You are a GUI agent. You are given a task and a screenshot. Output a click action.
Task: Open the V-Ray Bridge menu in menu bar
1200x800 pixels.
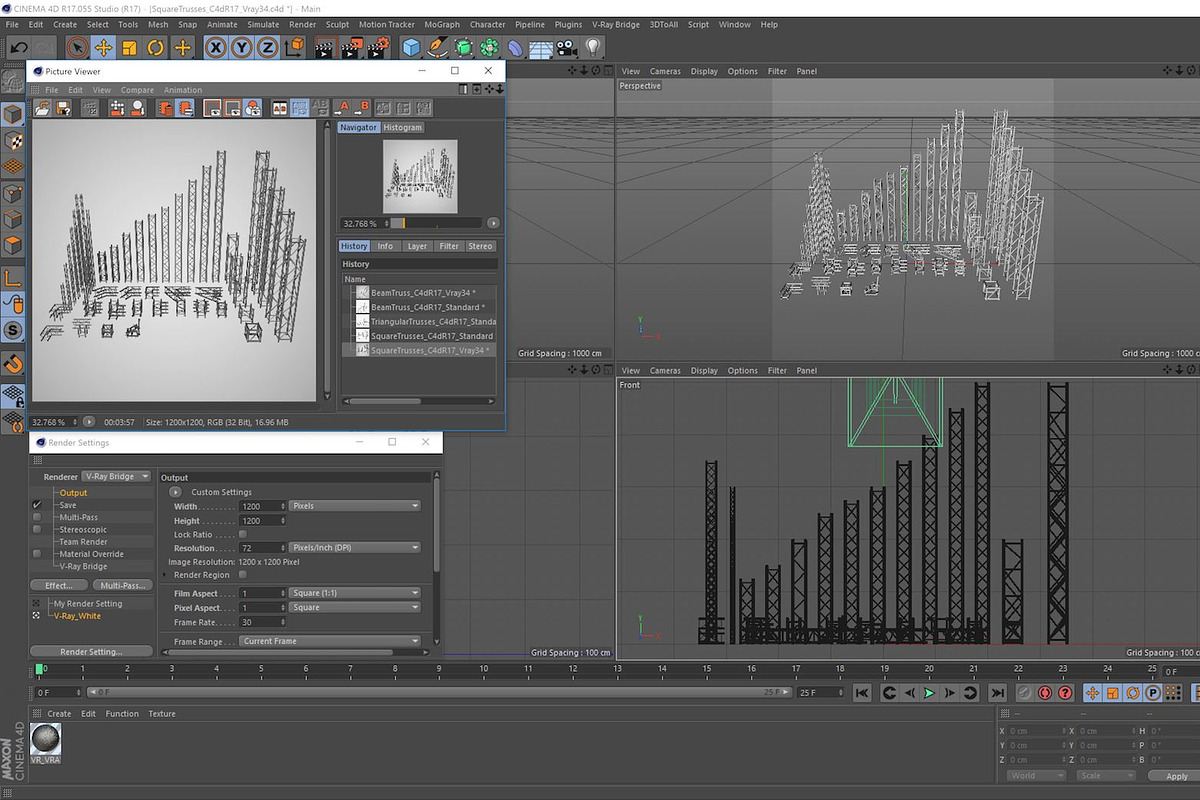[x=616, y=24]
